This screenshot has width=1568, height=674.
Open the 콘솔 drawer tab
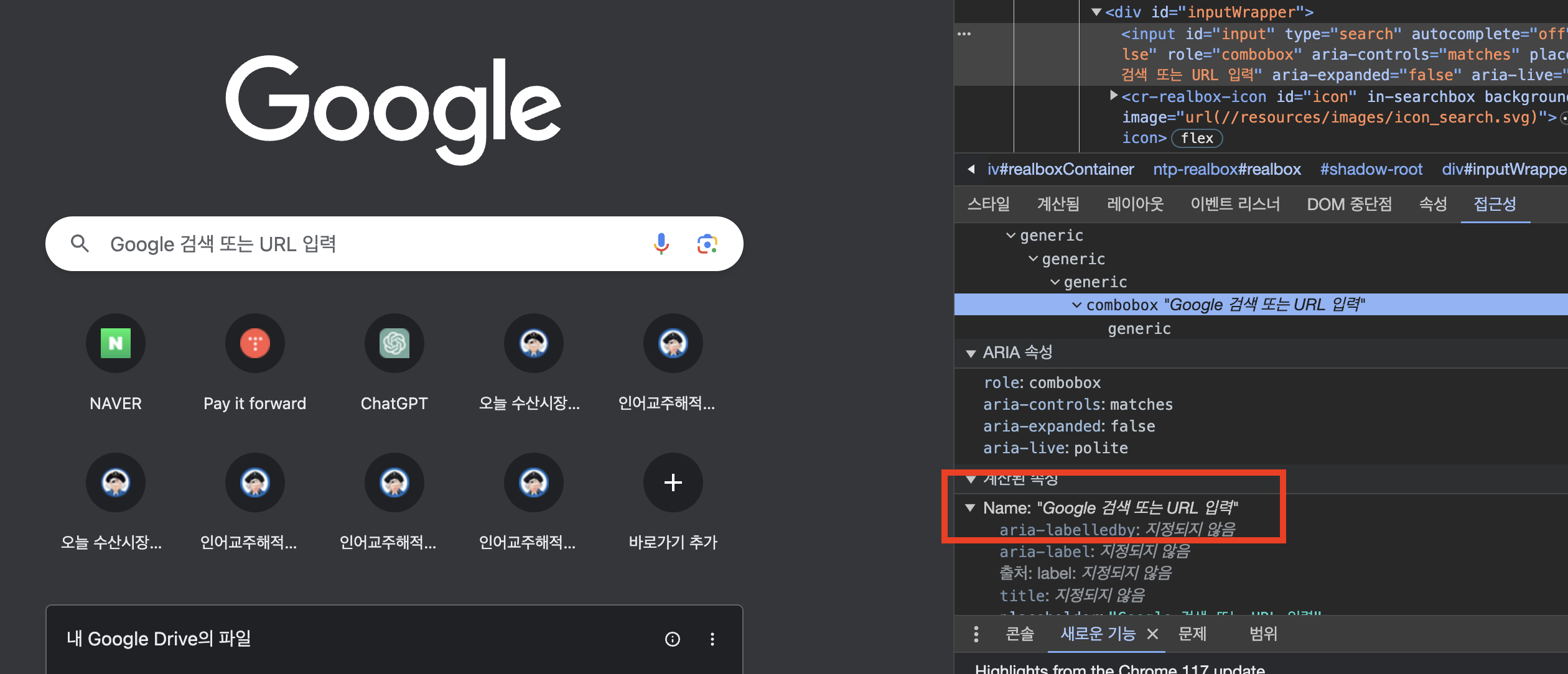(1020, 634)
